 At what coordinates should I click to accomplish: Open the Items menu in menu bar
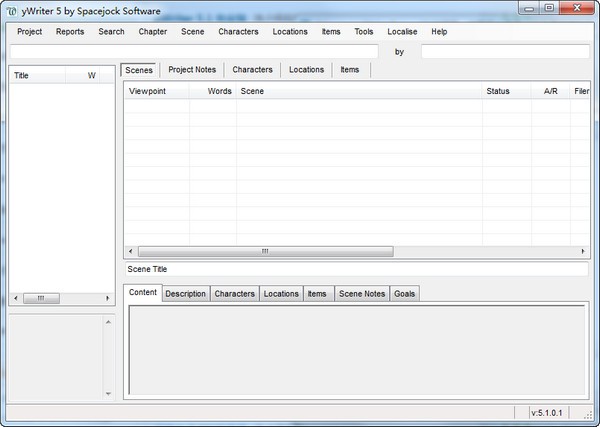click(331, 32)
